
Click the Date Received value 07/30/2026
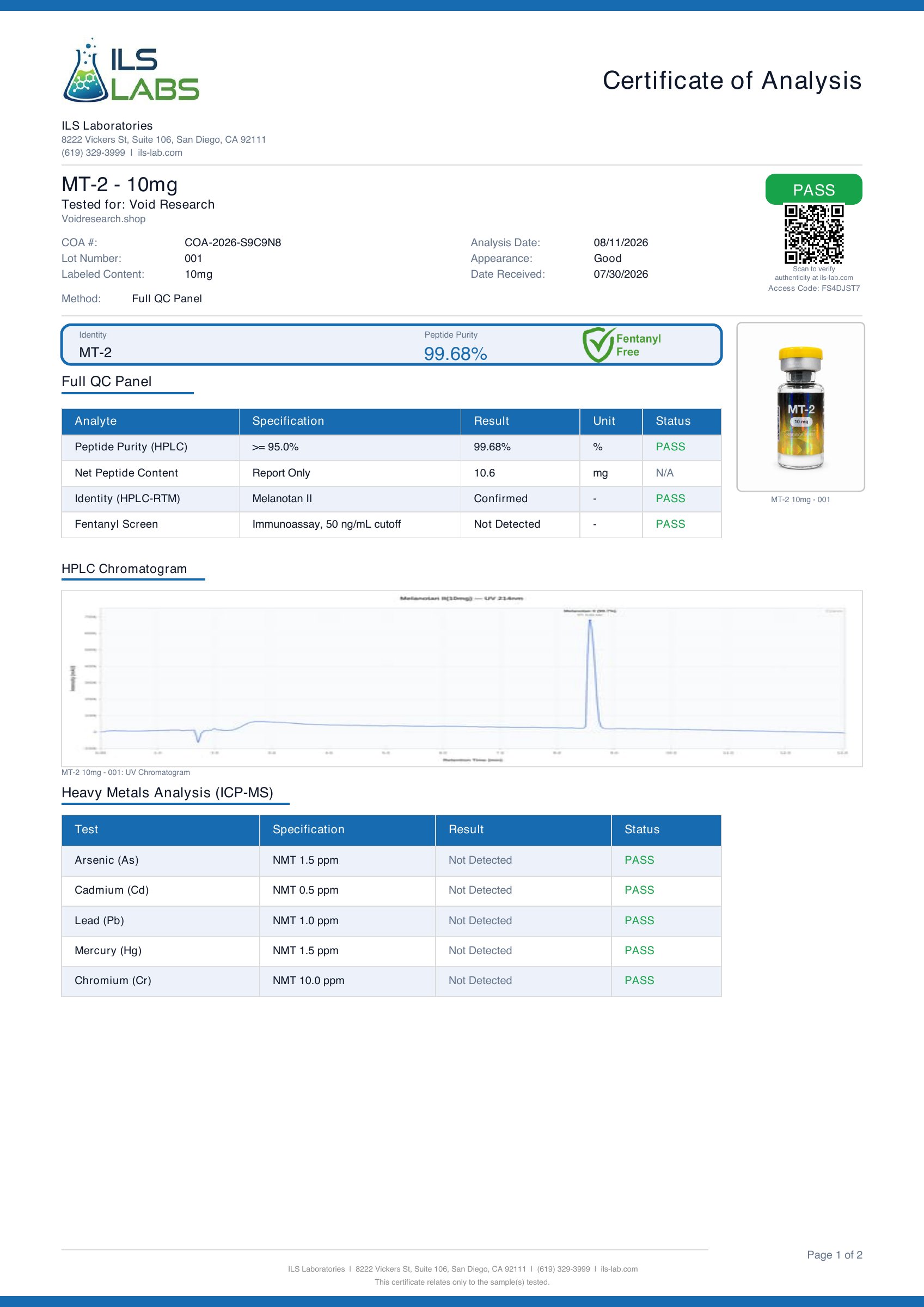click(621, 274)
